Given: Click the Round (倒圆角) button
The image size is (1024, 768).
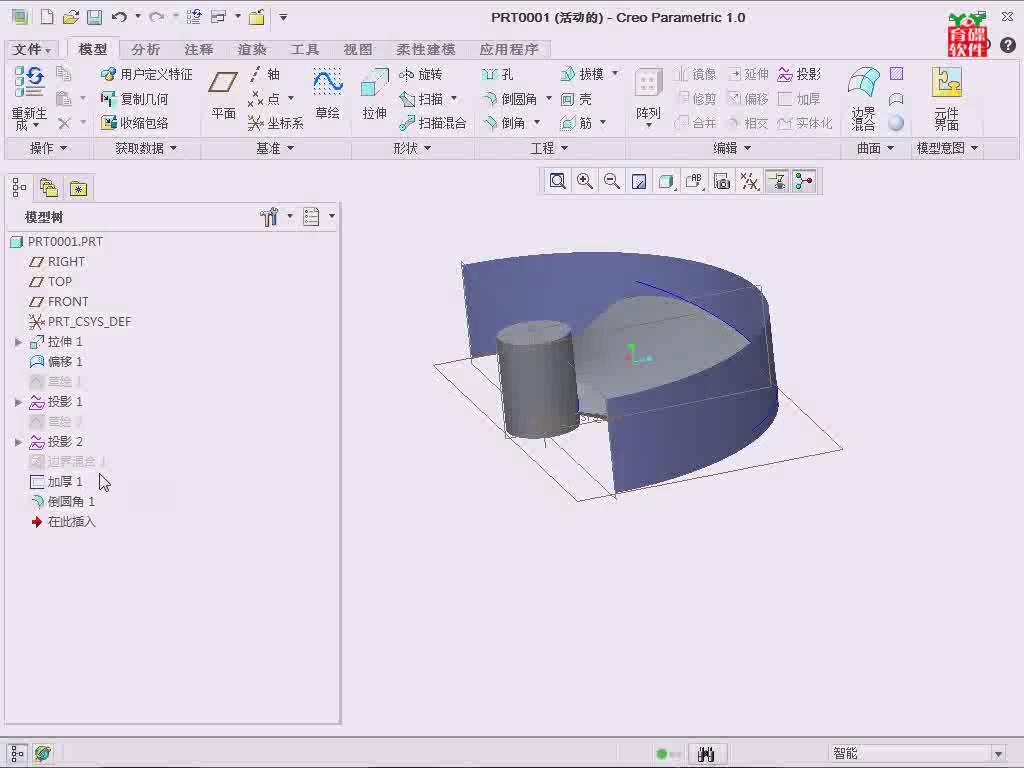Looking at the screenshot, I should (511, 99).
